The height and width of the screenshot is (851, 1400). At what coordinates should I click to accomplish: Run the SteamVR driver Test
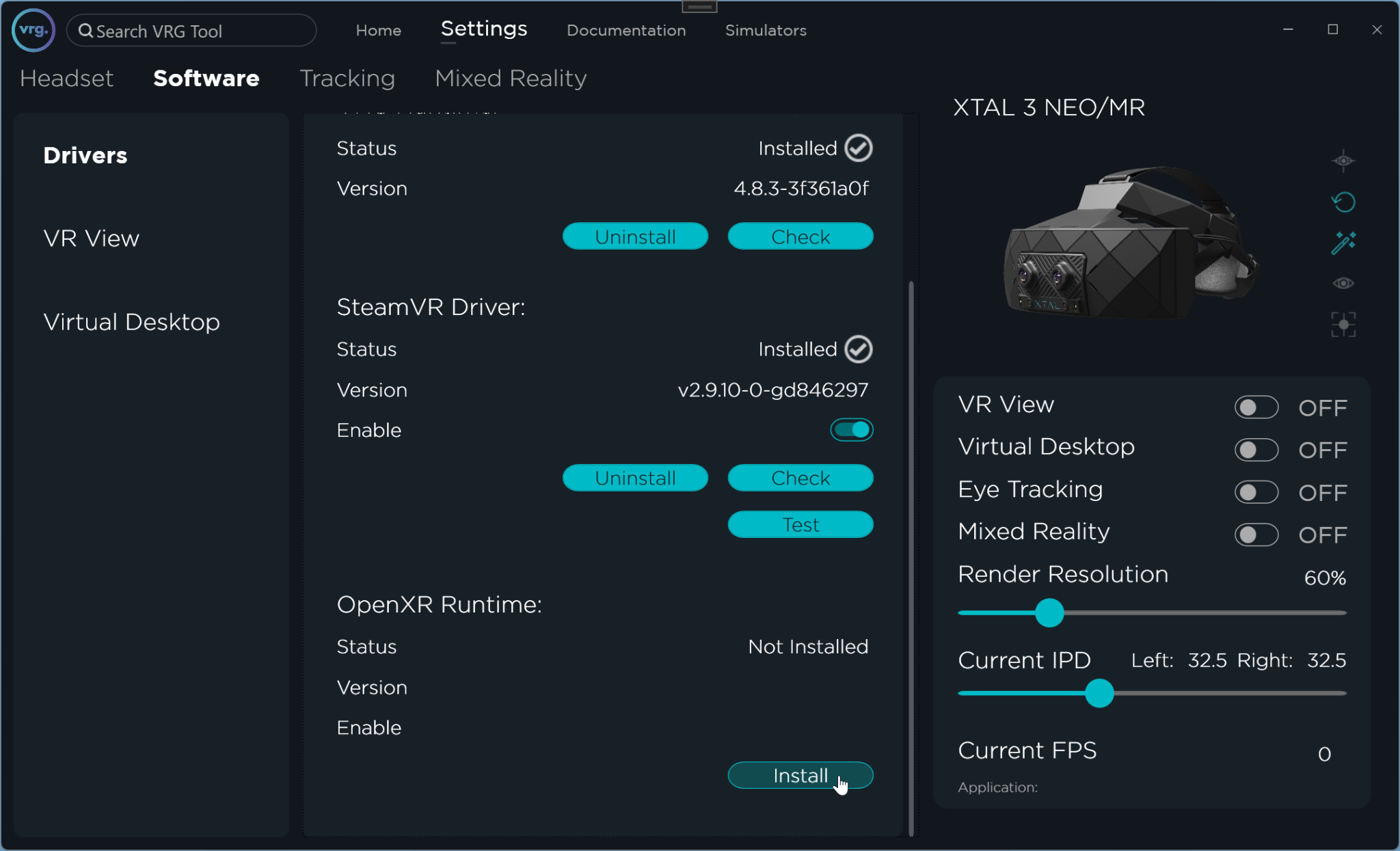[800, 524]
